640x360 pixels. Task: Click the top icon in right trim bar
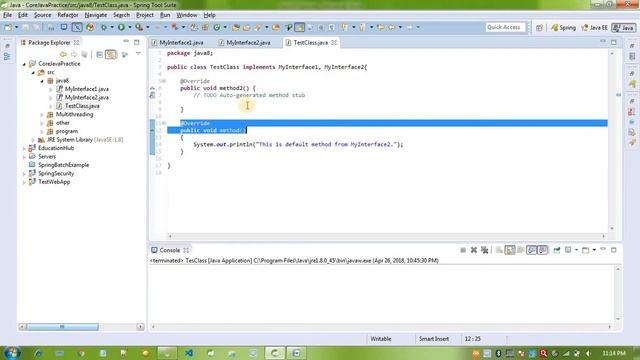click(x=632, y=45)
